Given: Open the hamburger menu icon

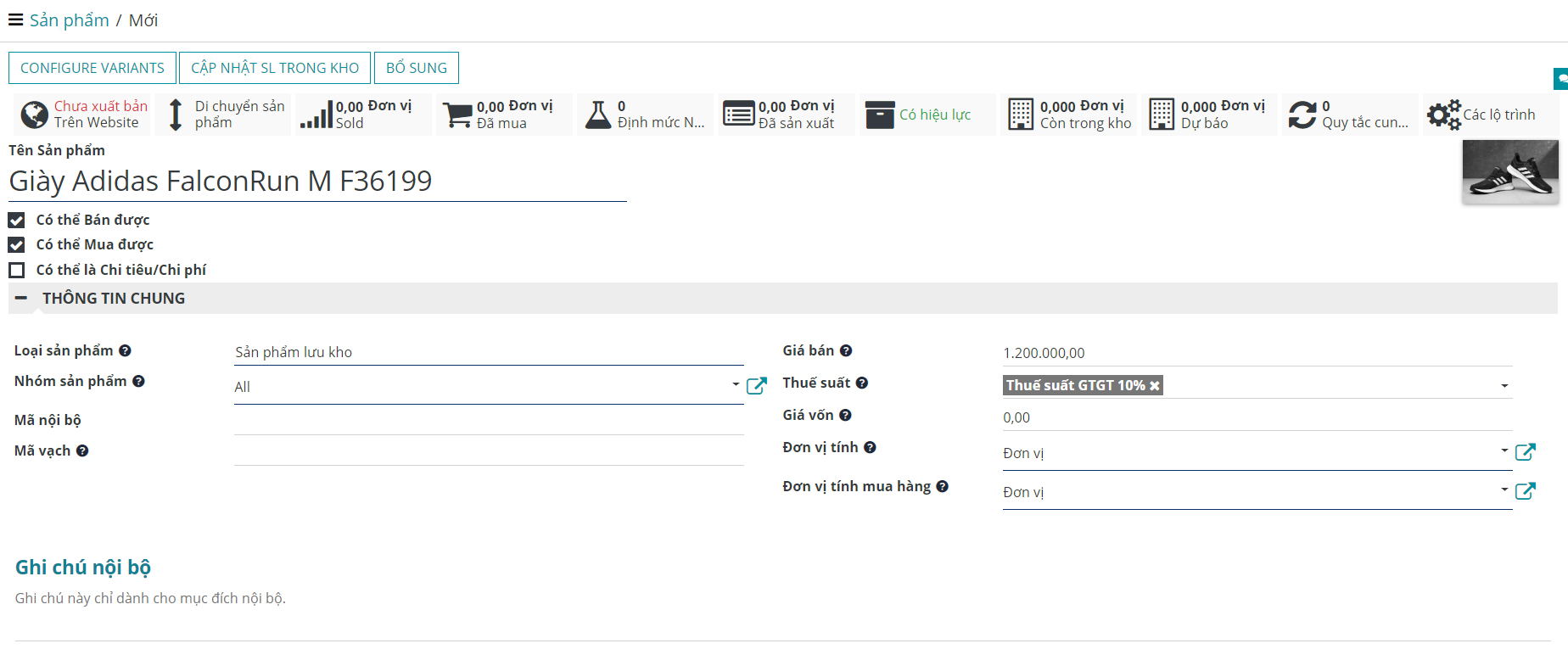Looking at the screenshot, I should pyautogui.click(x=15, y=20).
